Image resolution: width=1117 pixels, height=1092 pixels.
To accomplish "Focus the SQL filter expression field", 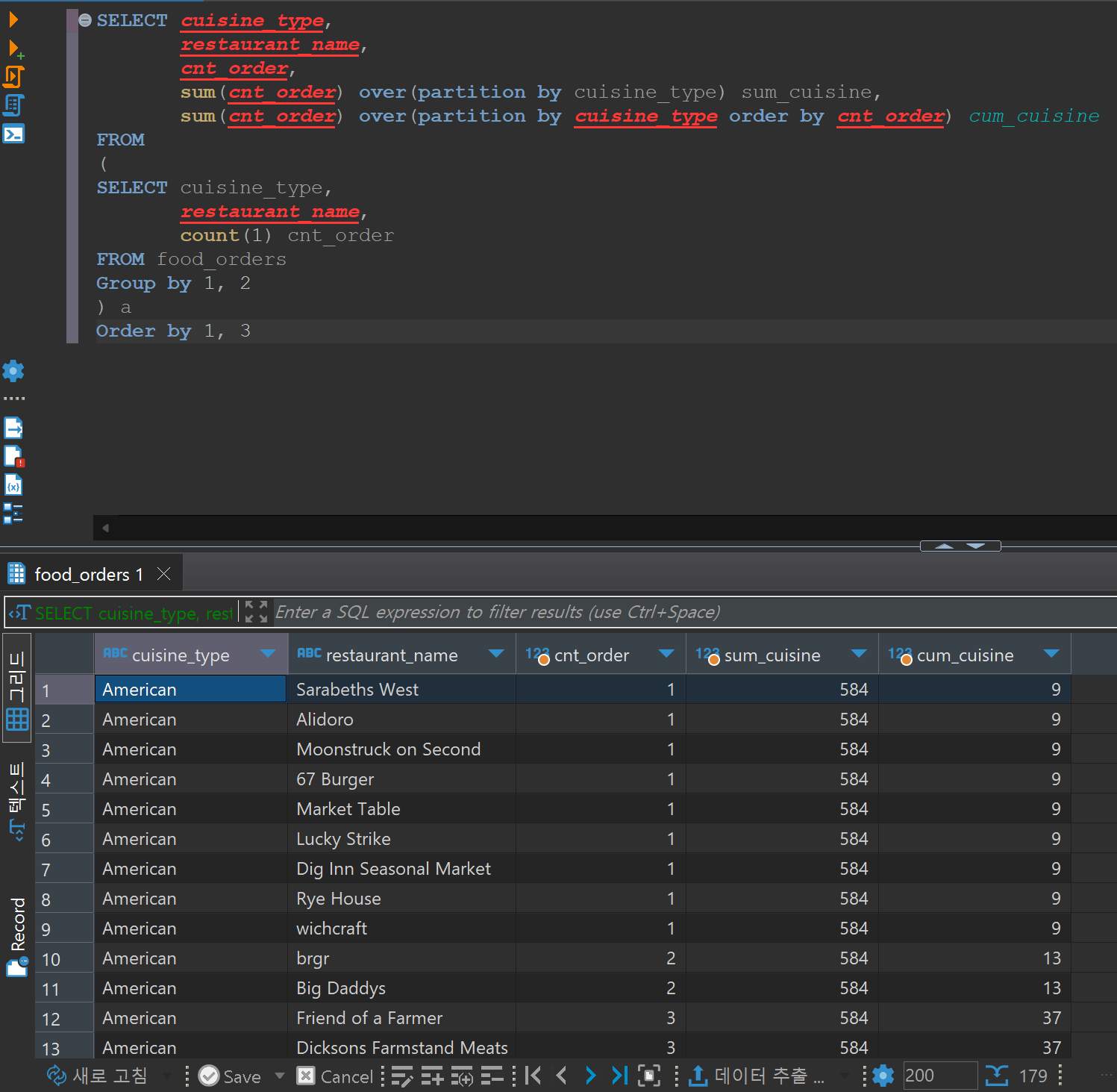I will [x=694, y=612].
